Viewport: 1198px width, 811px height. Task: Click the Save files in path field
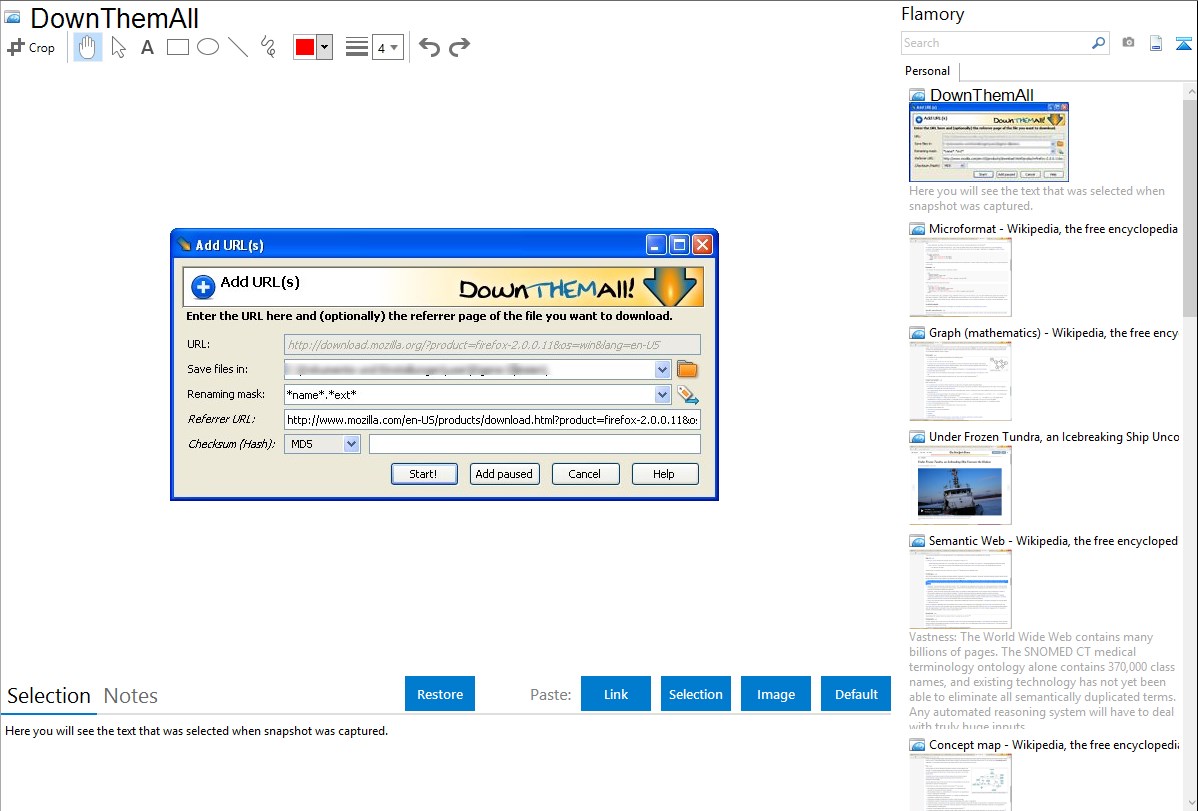[x=469, y=369]
